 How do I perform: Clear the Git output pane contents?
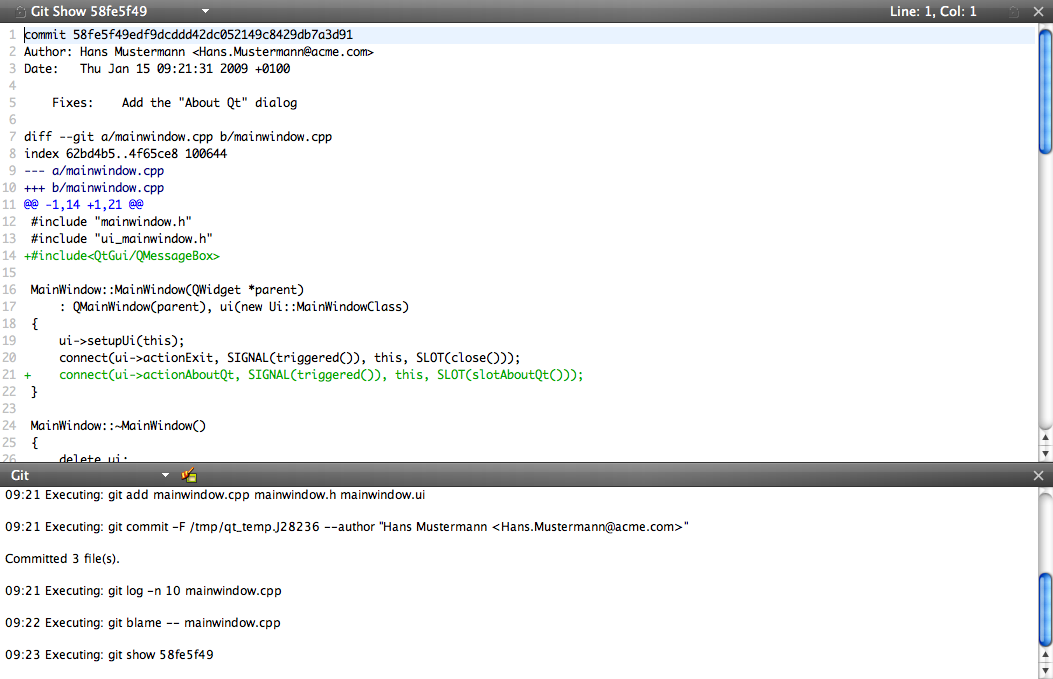click(x=189, y=476)
